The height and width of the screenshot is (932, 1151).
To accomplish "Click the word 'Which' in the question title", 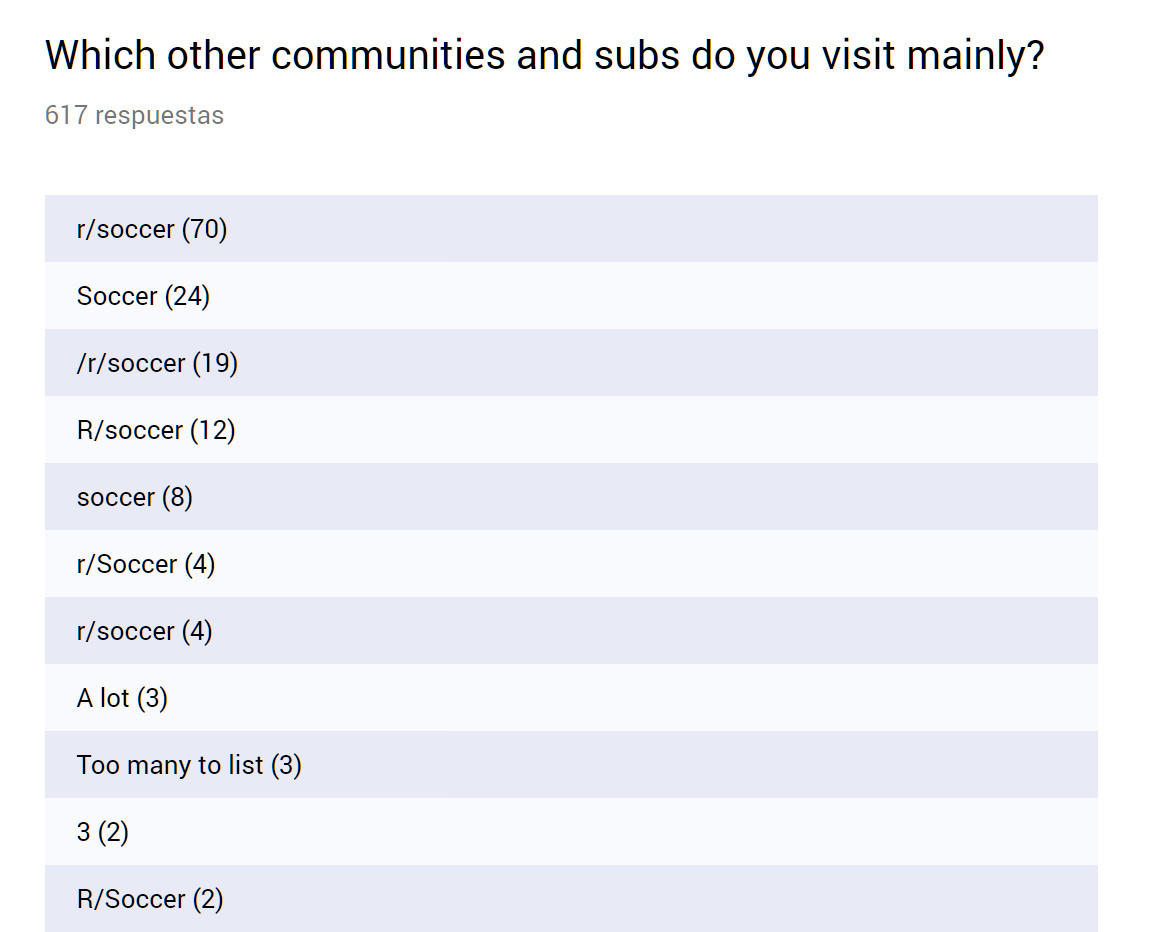I will coord(100,56).
